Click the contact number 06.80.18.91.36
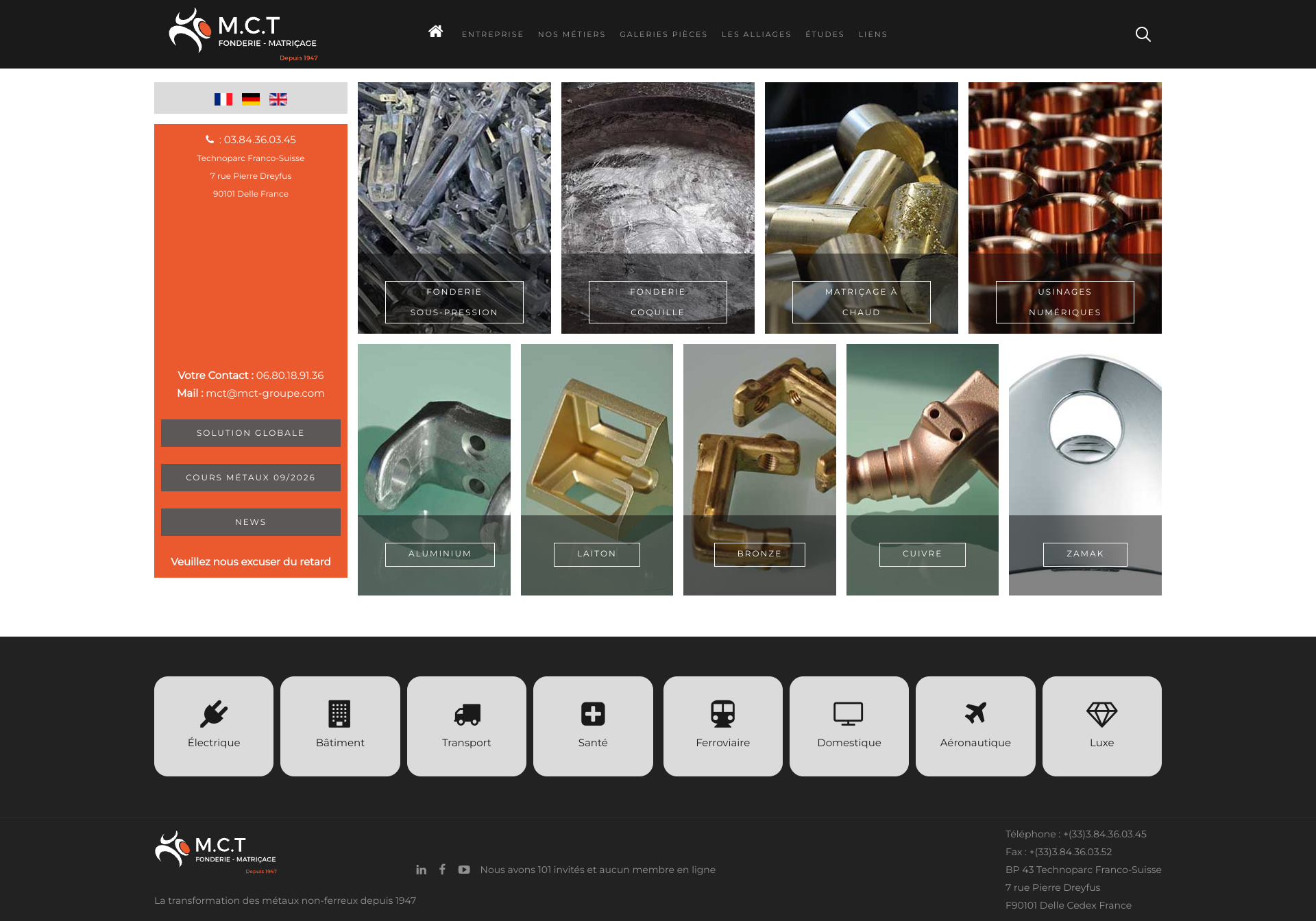This screenshot has height=921, width=1316. [290, 376]
